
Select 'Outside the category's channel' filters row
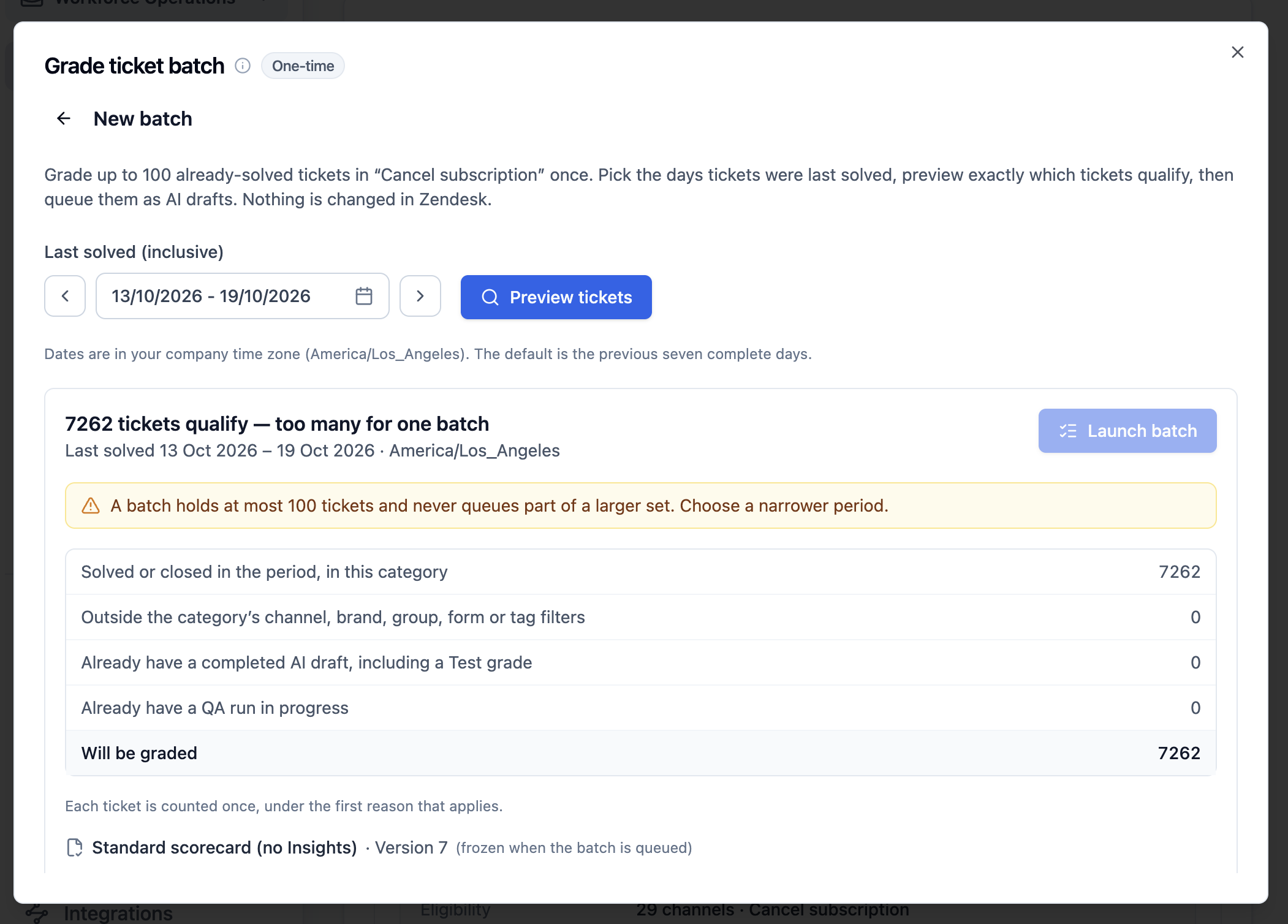(x=641, y=617)
